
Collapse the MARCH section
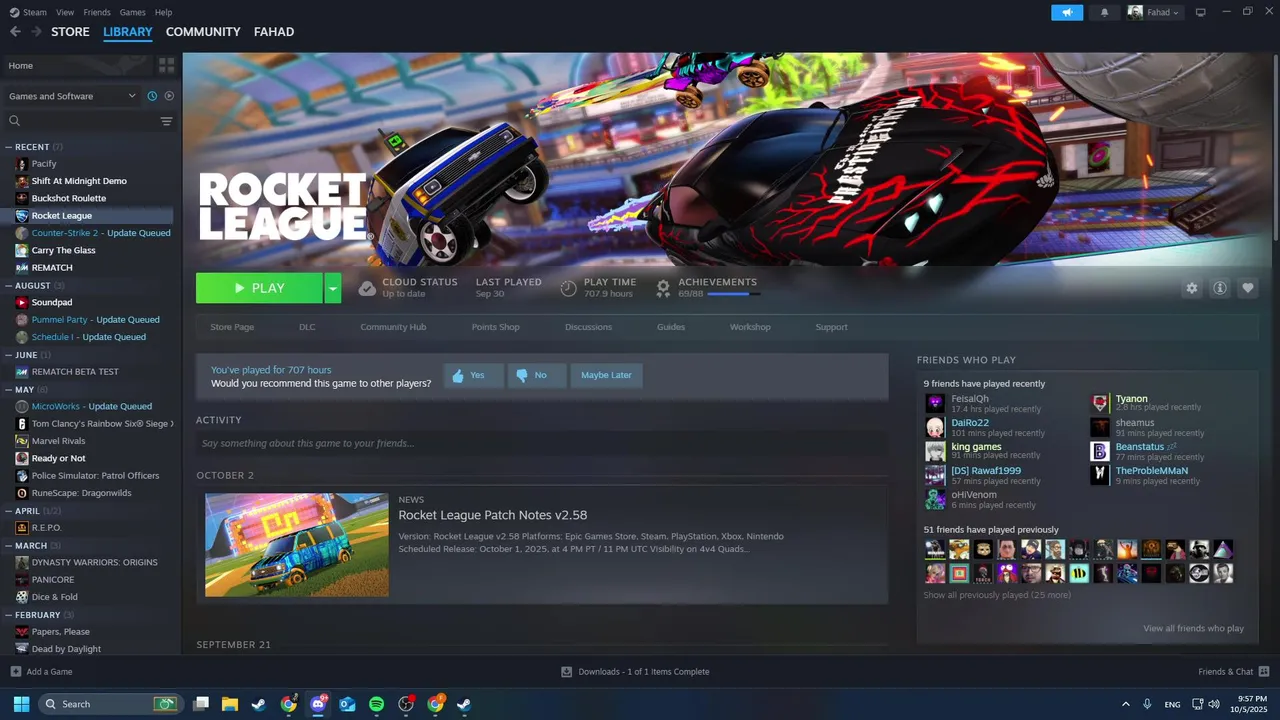click(8, 545)
